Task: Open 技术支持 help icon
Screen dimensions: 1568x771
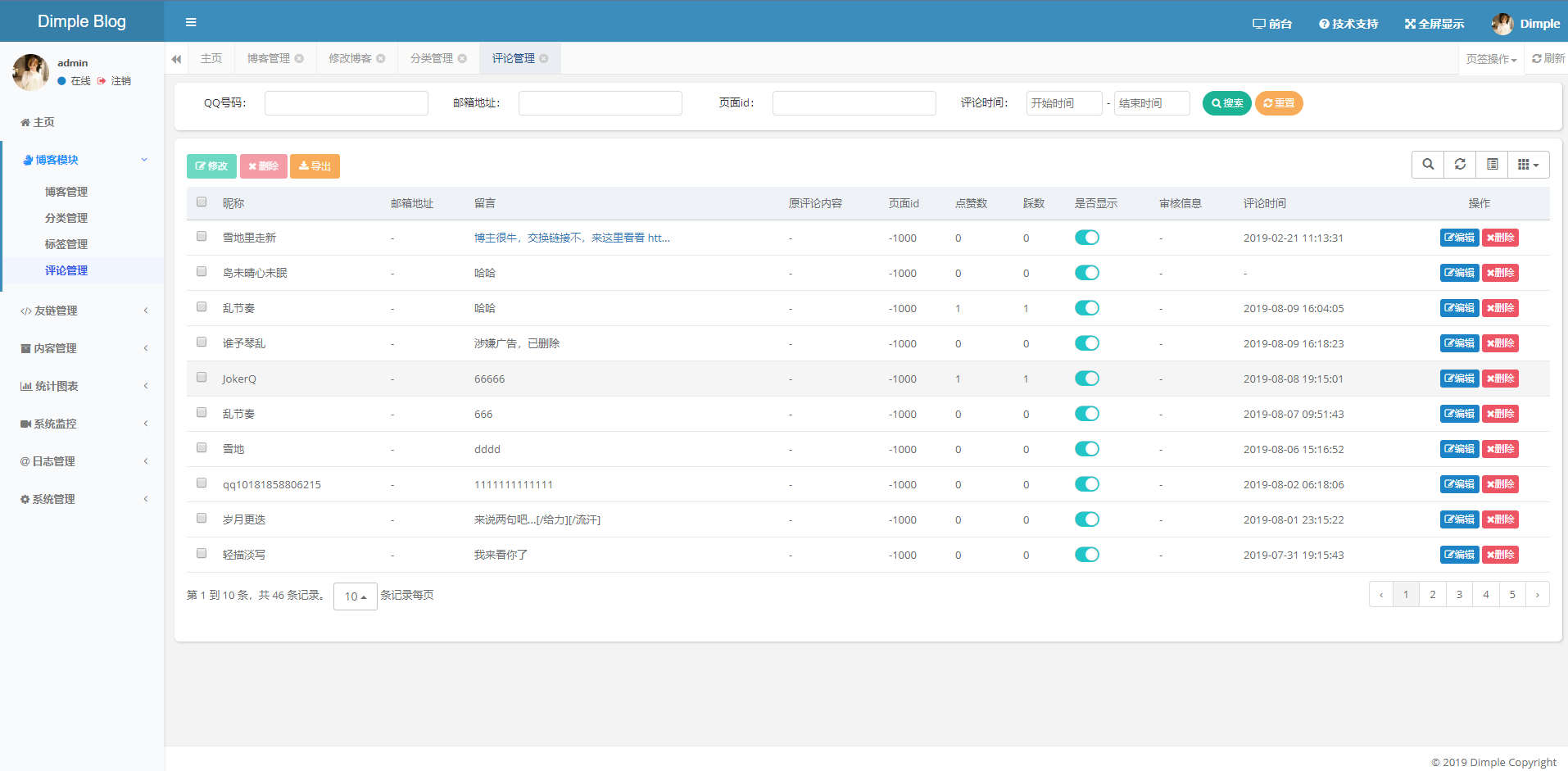Action: coord(1348,24)
